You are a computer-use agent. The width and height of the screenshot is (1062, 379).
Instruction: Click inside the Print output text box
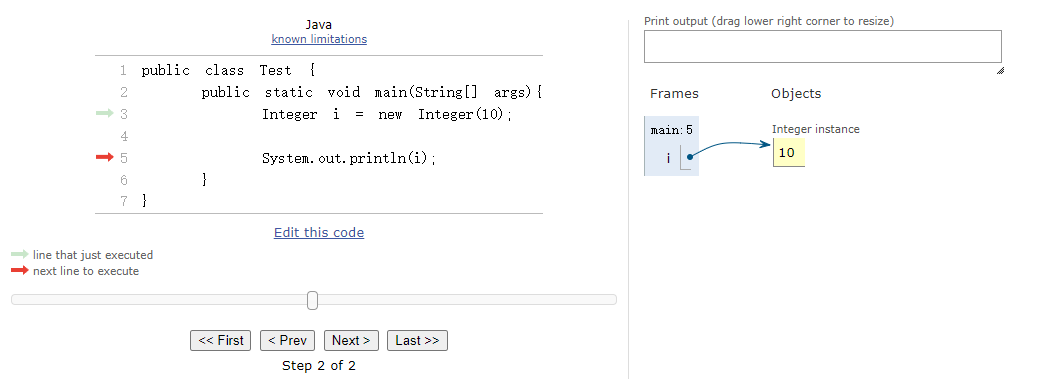[822, 47]
